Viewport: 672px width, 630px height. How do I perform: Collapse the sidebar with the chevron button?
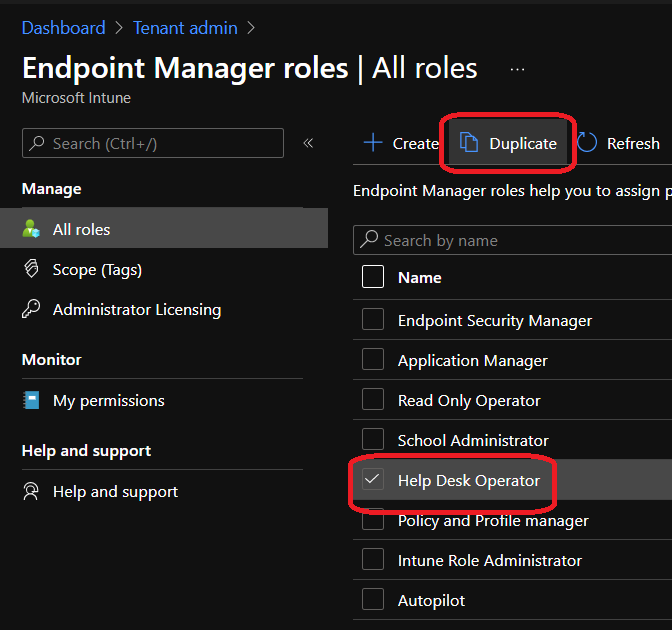[x=308, y=143]
